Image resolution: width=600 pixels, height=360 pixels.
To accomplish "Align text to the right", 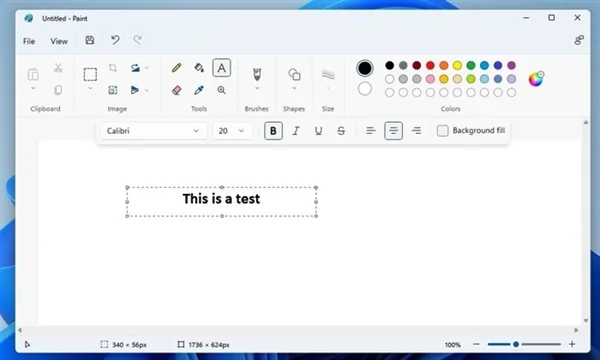I will 416,131.
